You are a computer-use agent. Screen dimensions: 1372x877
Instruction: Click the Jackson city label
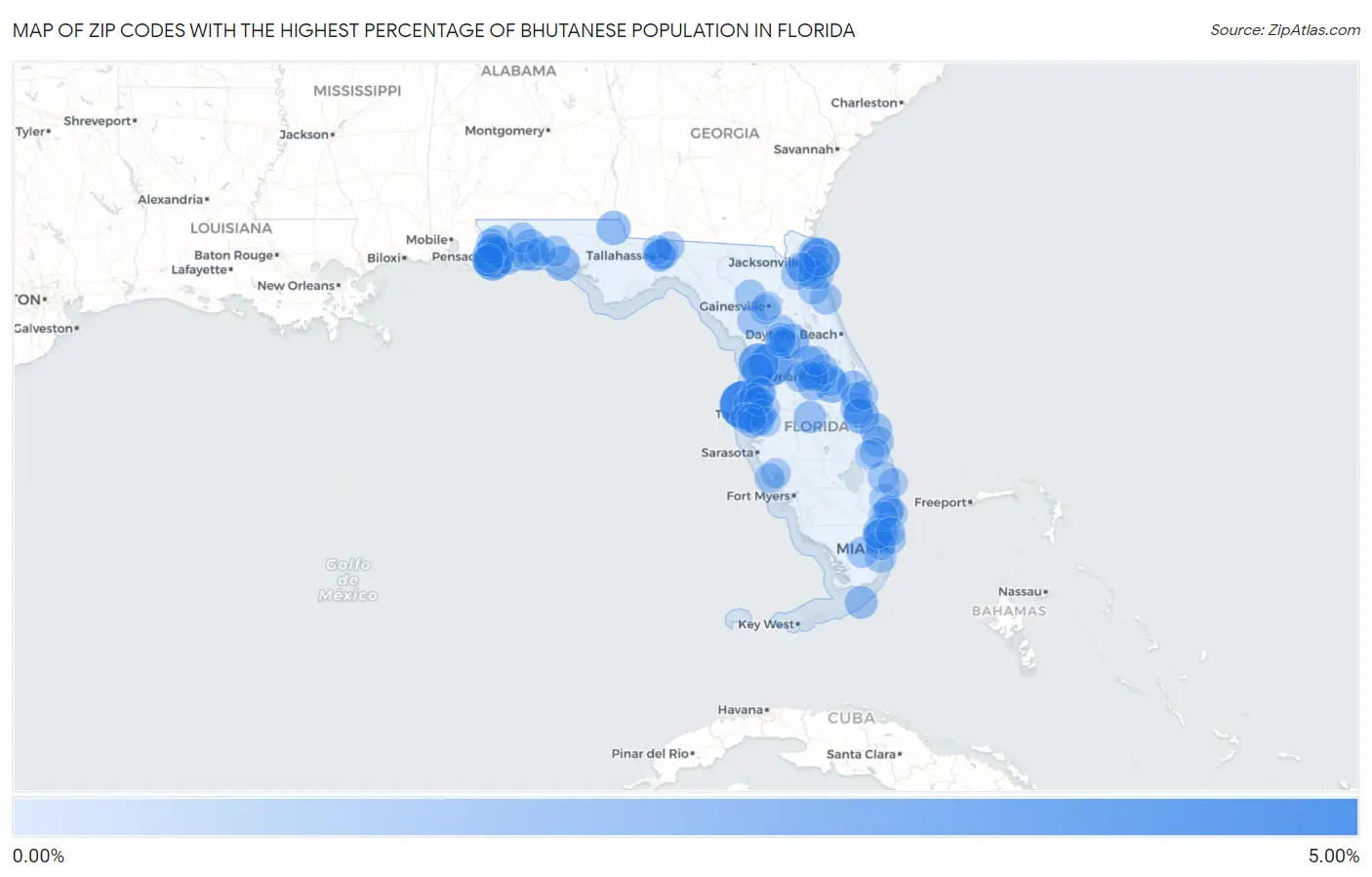click(305, 135)
